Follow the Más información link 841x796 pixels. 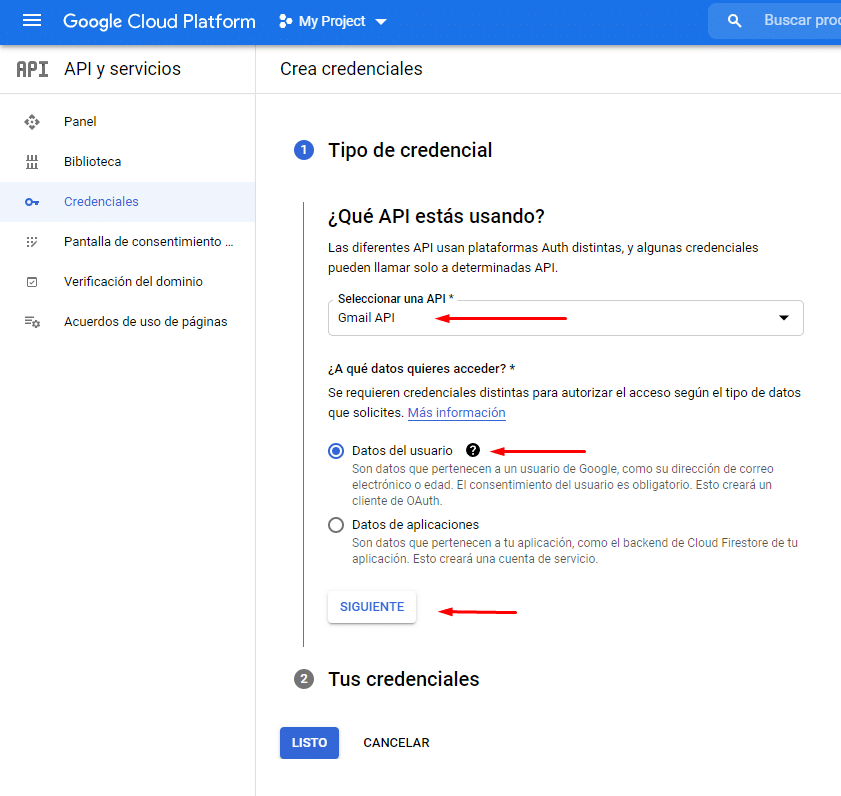456,412
